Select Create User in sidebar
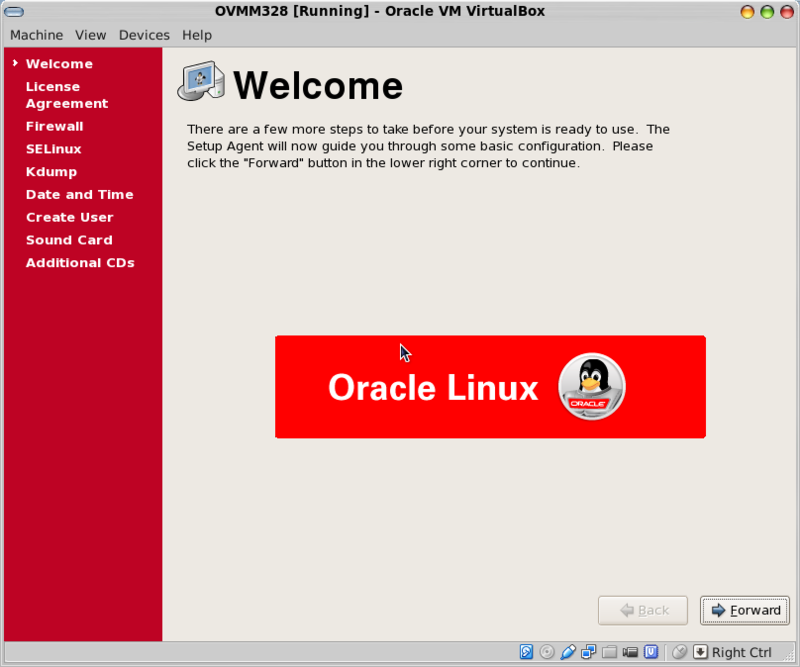 click(69, 217)
